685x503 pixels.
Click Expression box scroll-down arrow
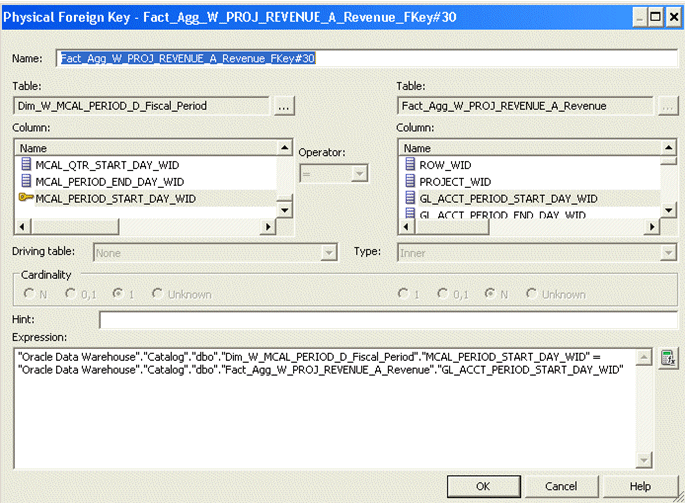pyautogui.click(x=644, y=460)
